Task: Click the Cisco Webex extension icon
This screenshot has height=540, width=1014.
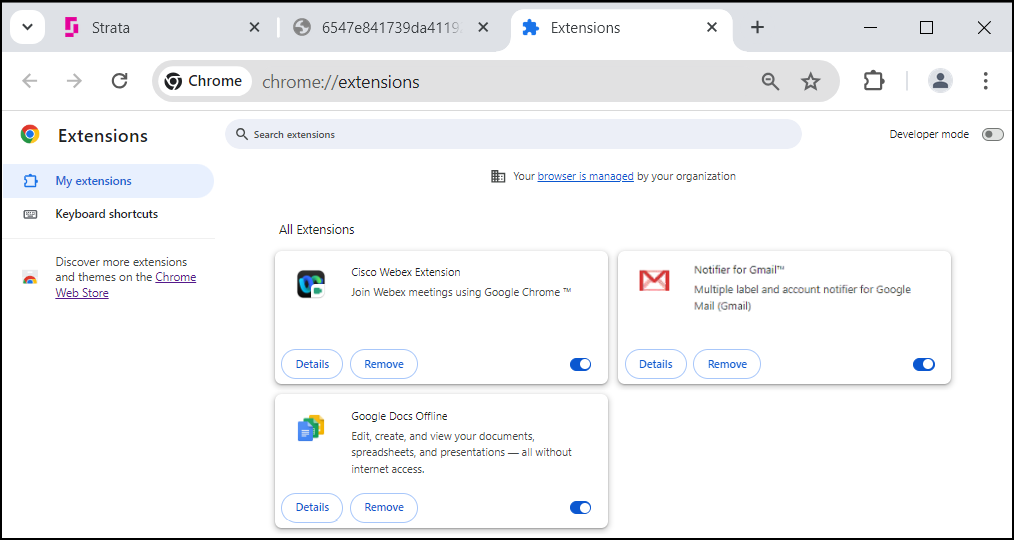Action: click(311, 284)
